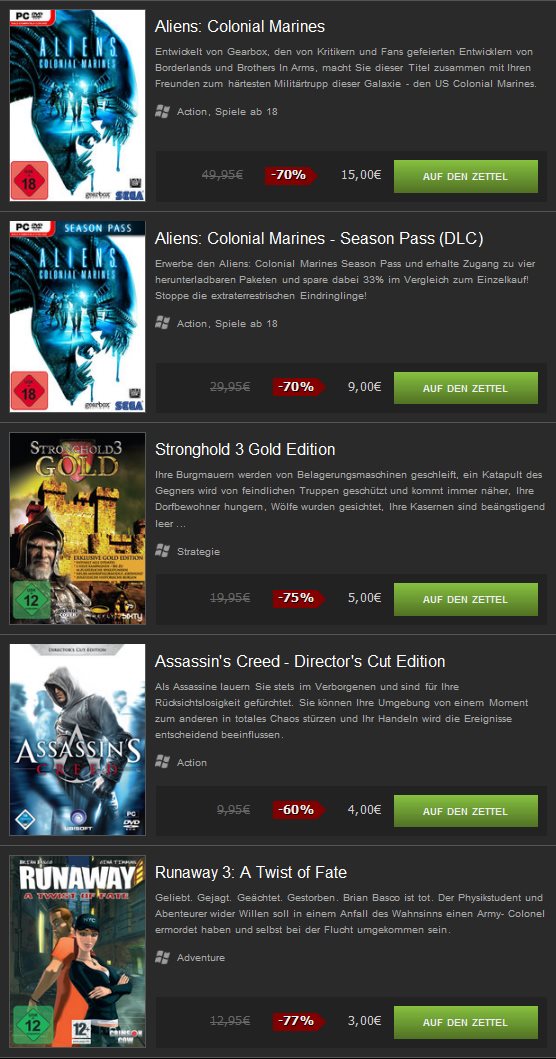Open the Stronghold 3 Gold cover image
The height and width of the screenshot is (1059, 556).
tap(77, 528)
